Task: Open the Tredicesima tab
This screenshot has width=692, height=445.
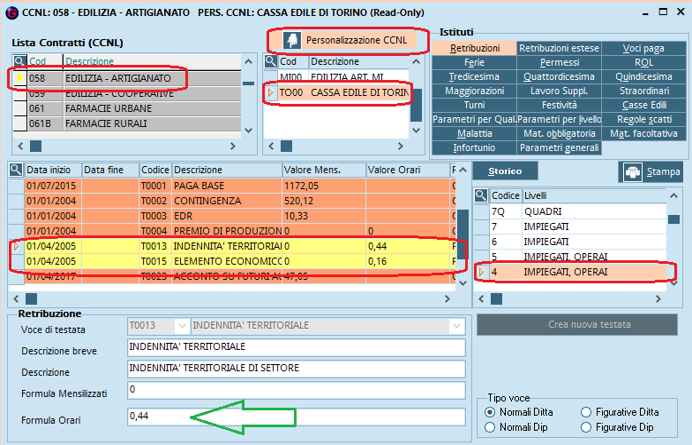Action: tap(474, 76)
